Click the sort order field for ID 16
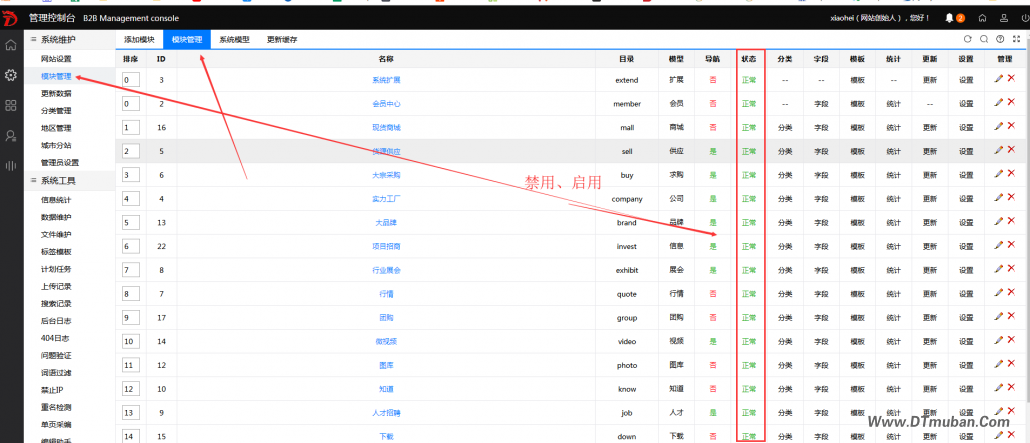1030x443 pixels. (x=131, y=127)
